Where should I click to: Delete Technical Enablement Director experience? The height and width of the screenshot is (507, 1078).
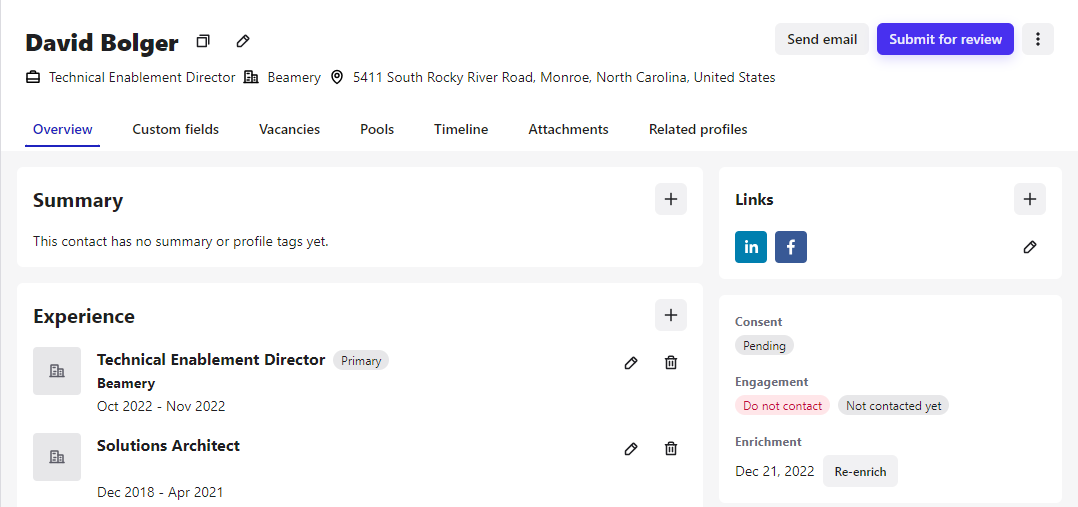pyautogui.click(x=671, y=363)
